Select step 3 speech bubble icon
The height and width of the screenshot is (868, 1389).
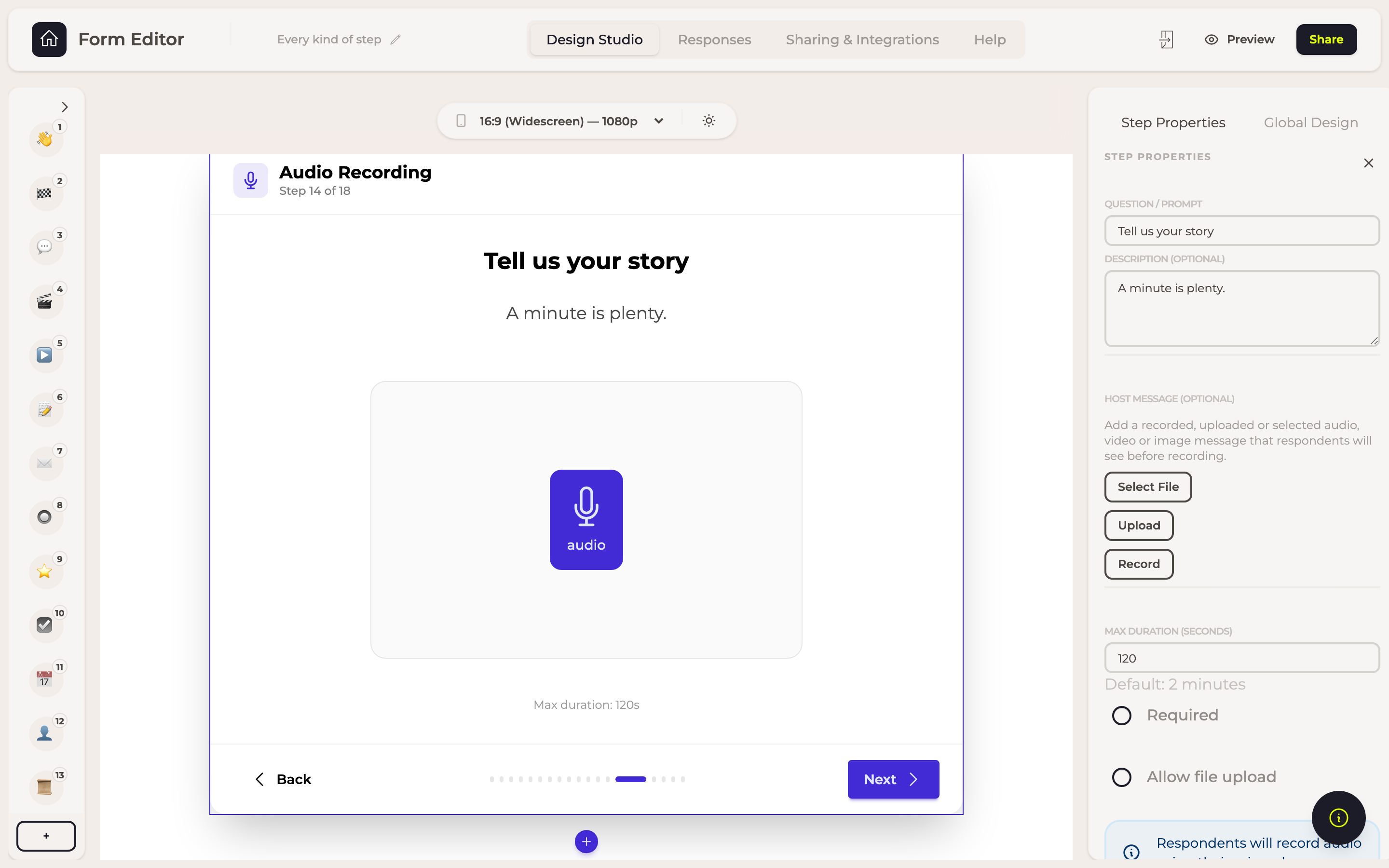click(45, 247)
